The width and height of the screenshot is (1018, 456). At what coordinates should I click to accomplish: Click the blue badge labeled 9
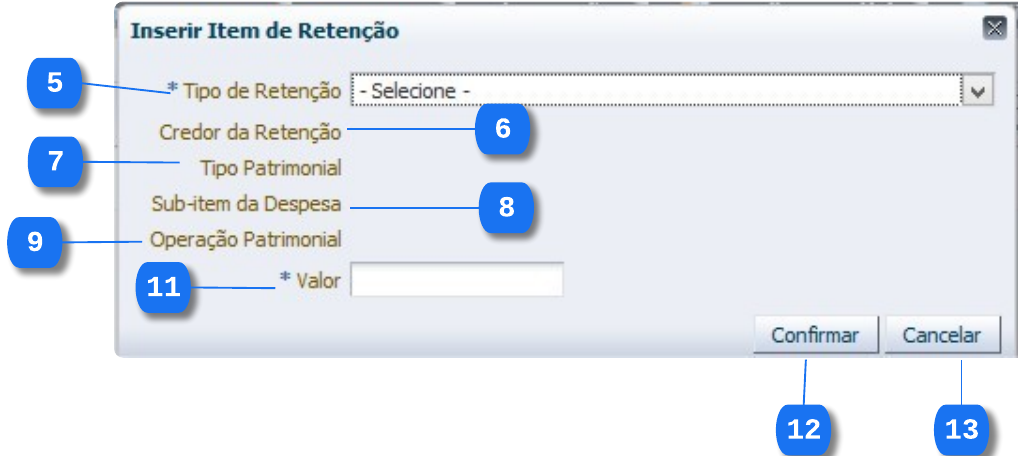pyautogui.click(x=35, y=242)
